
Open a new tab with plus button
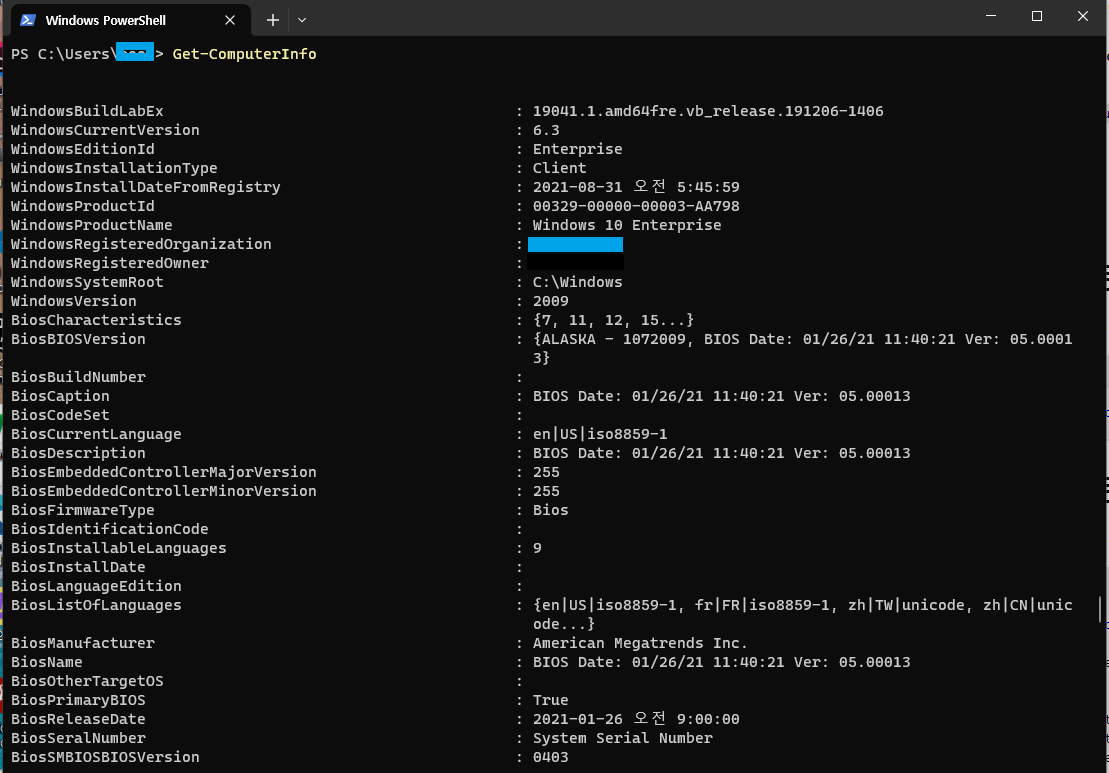[x=273, y=20]
